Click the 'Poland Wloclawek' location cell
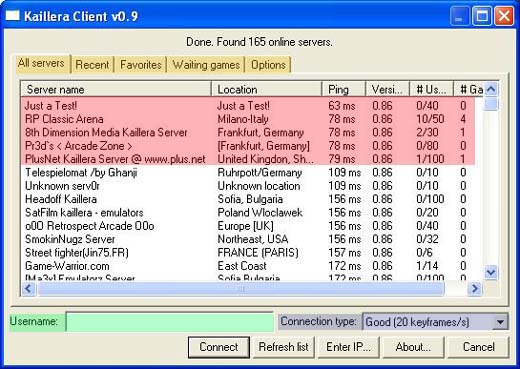 click(260, 212)
